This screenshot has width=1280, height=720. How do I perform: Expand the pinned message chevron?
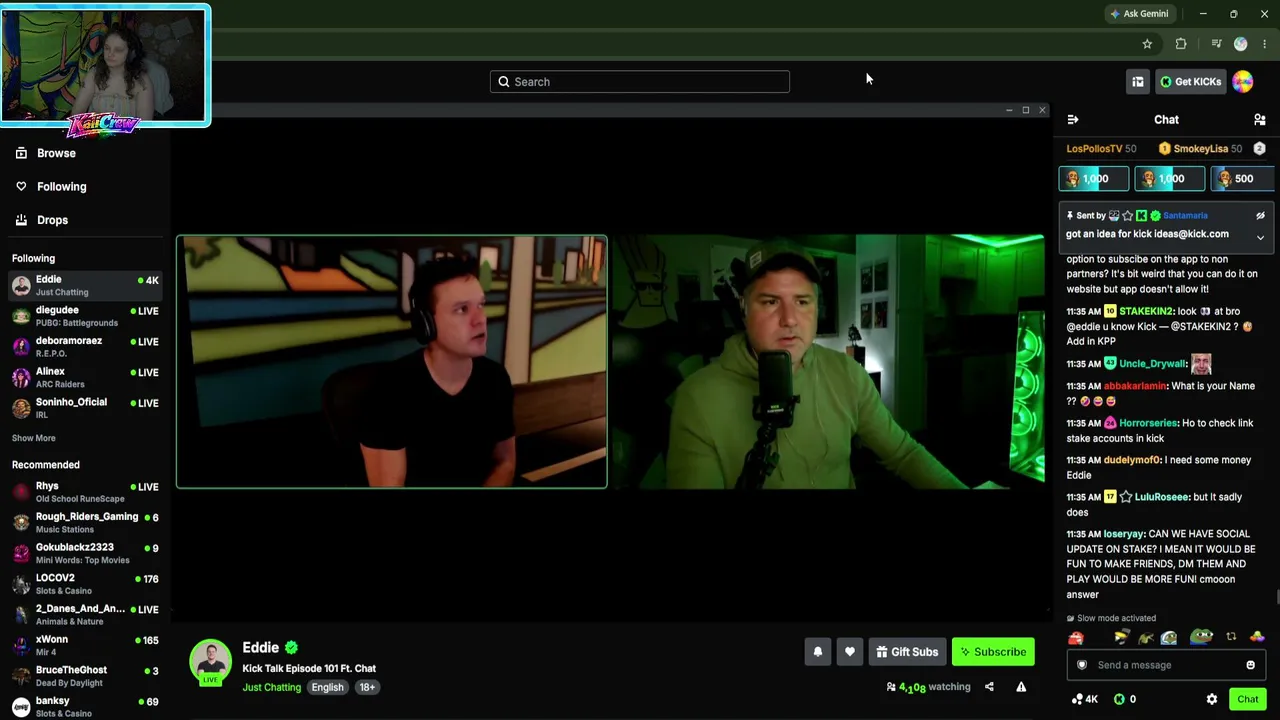tap(1260, 238)
